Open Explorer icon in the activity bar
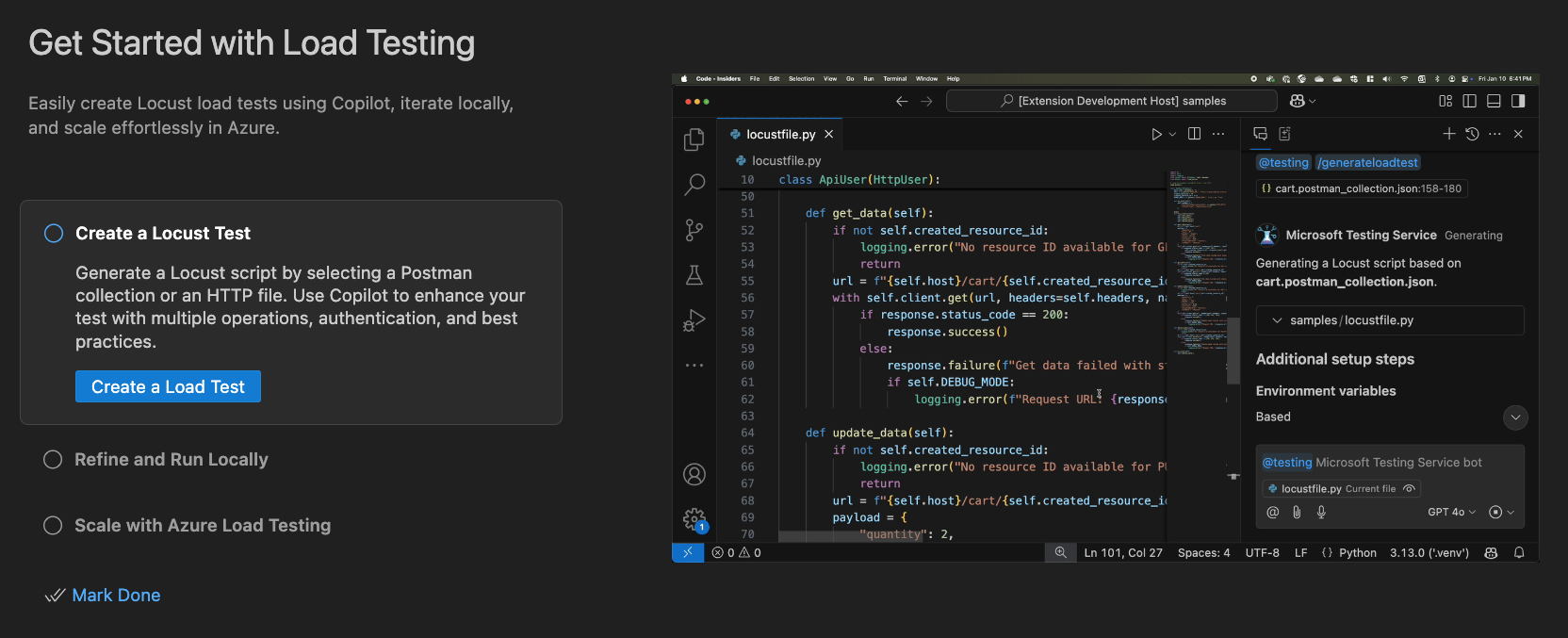This screenshot has height=638, width=1568. coord(694,139)
